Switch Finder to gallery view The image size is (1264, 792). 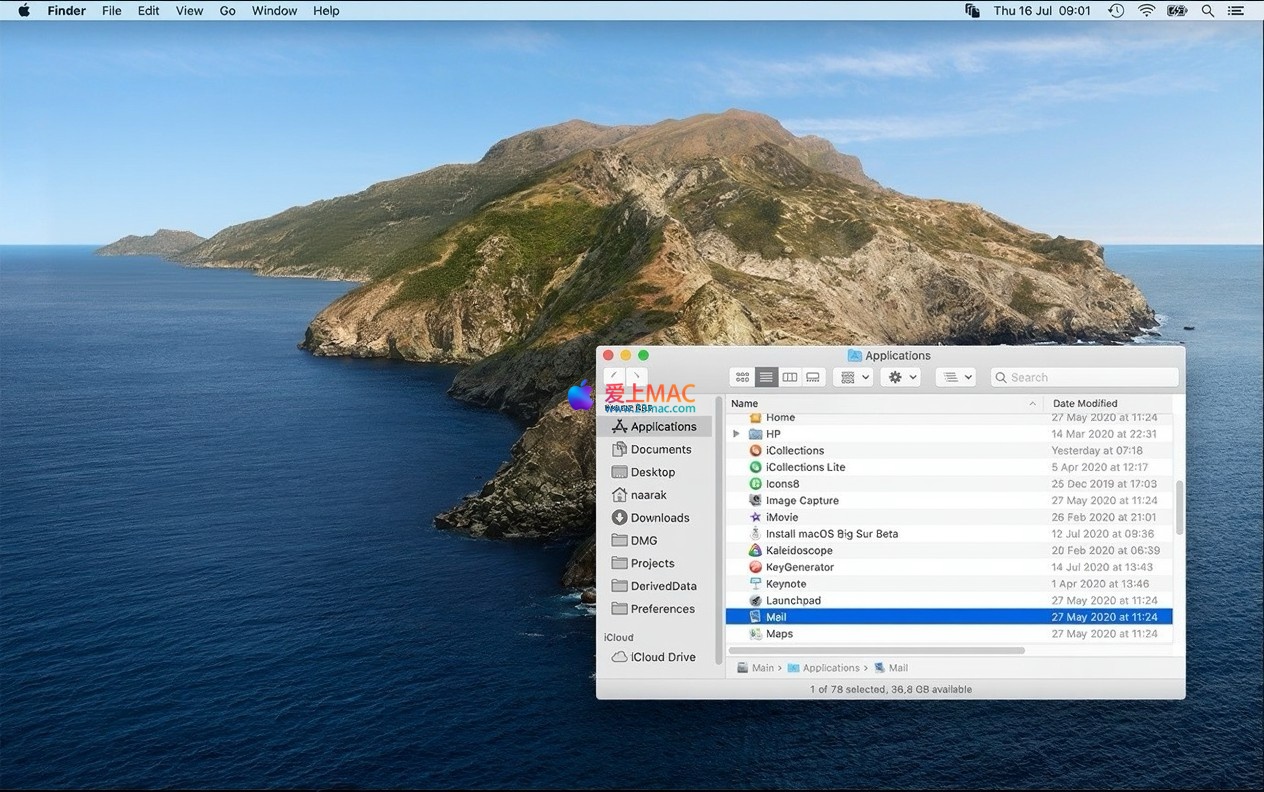813,377
